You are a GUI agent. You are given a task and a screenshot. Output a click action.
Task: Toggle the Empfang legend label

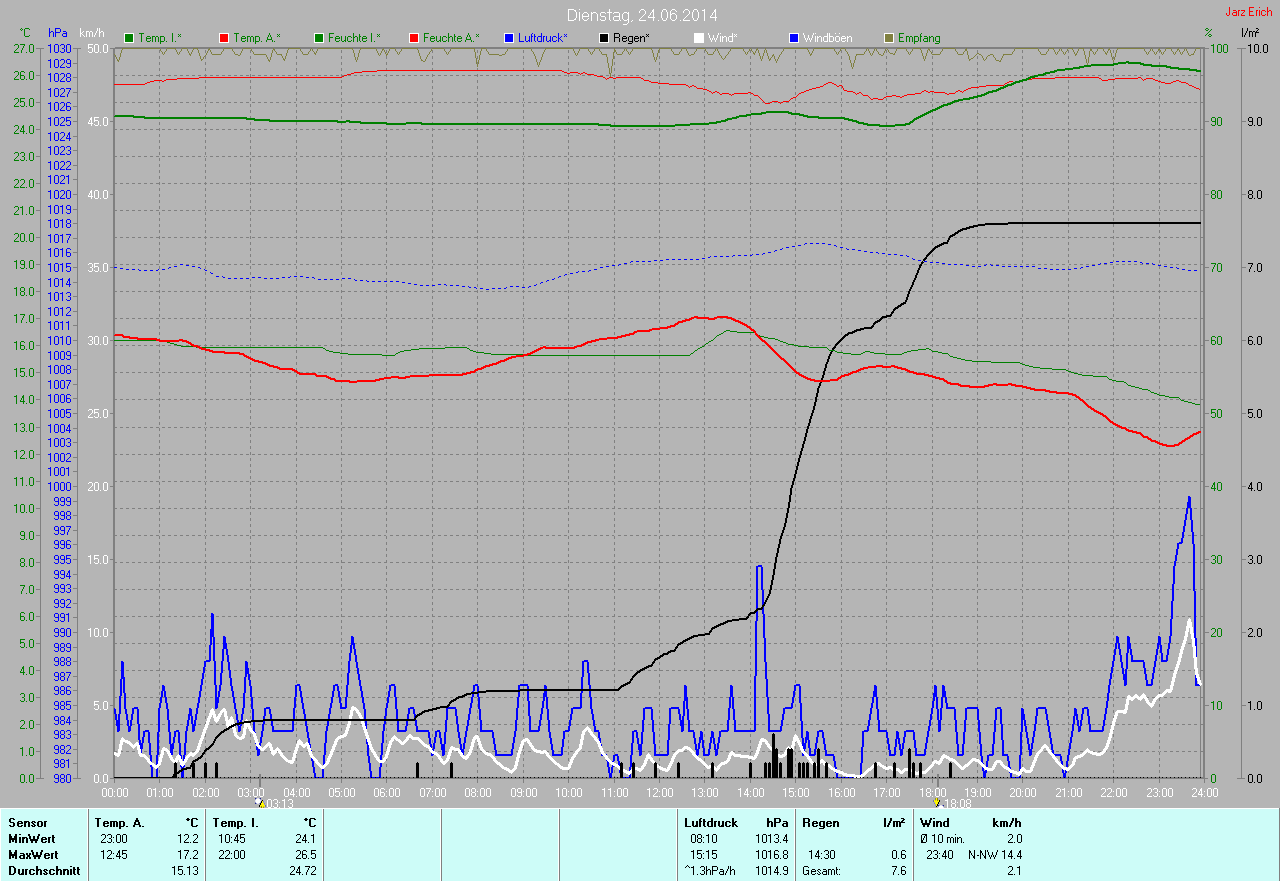click(x=918, y=38)
